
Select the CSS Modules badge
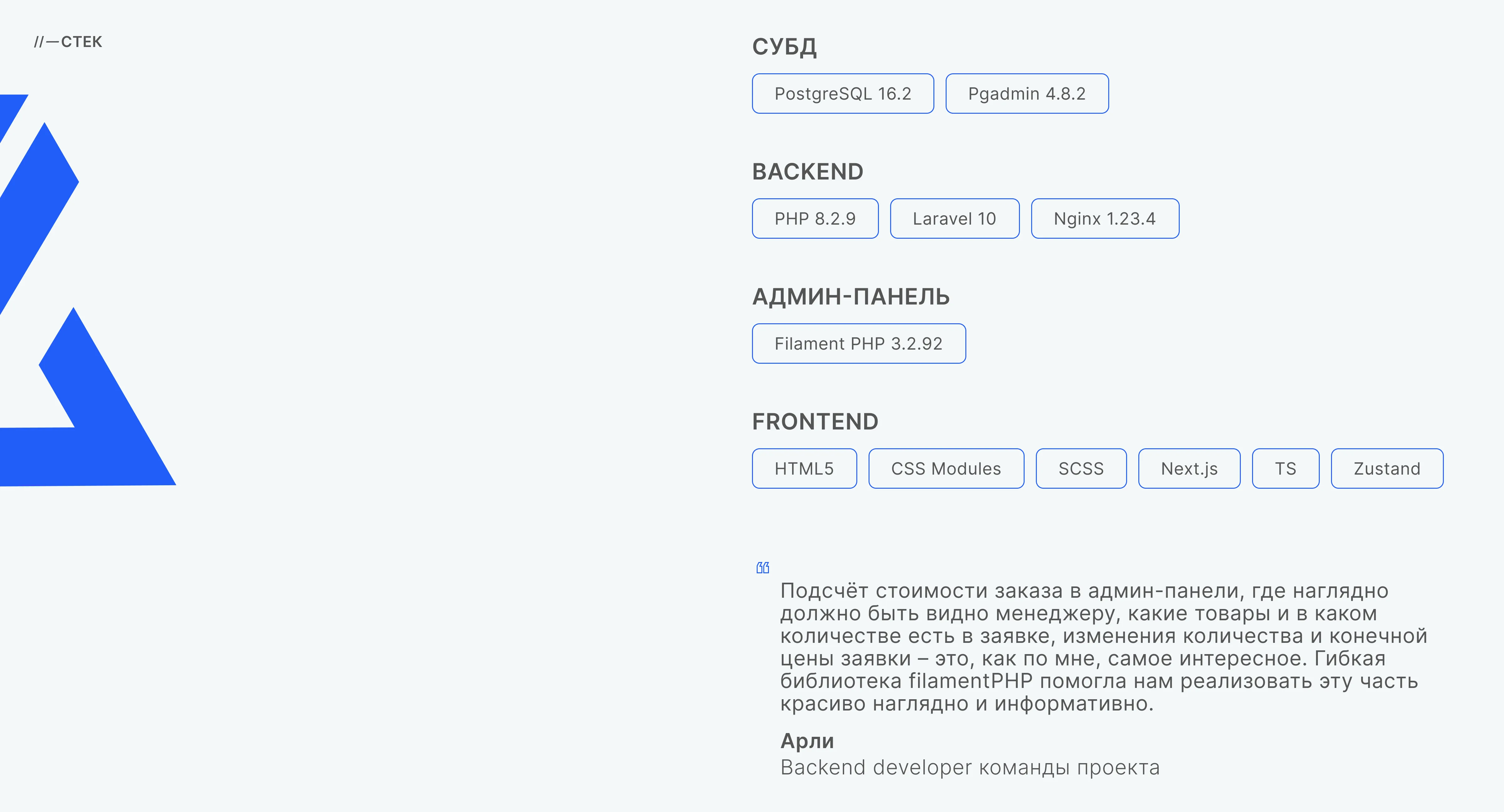(946, 468)
